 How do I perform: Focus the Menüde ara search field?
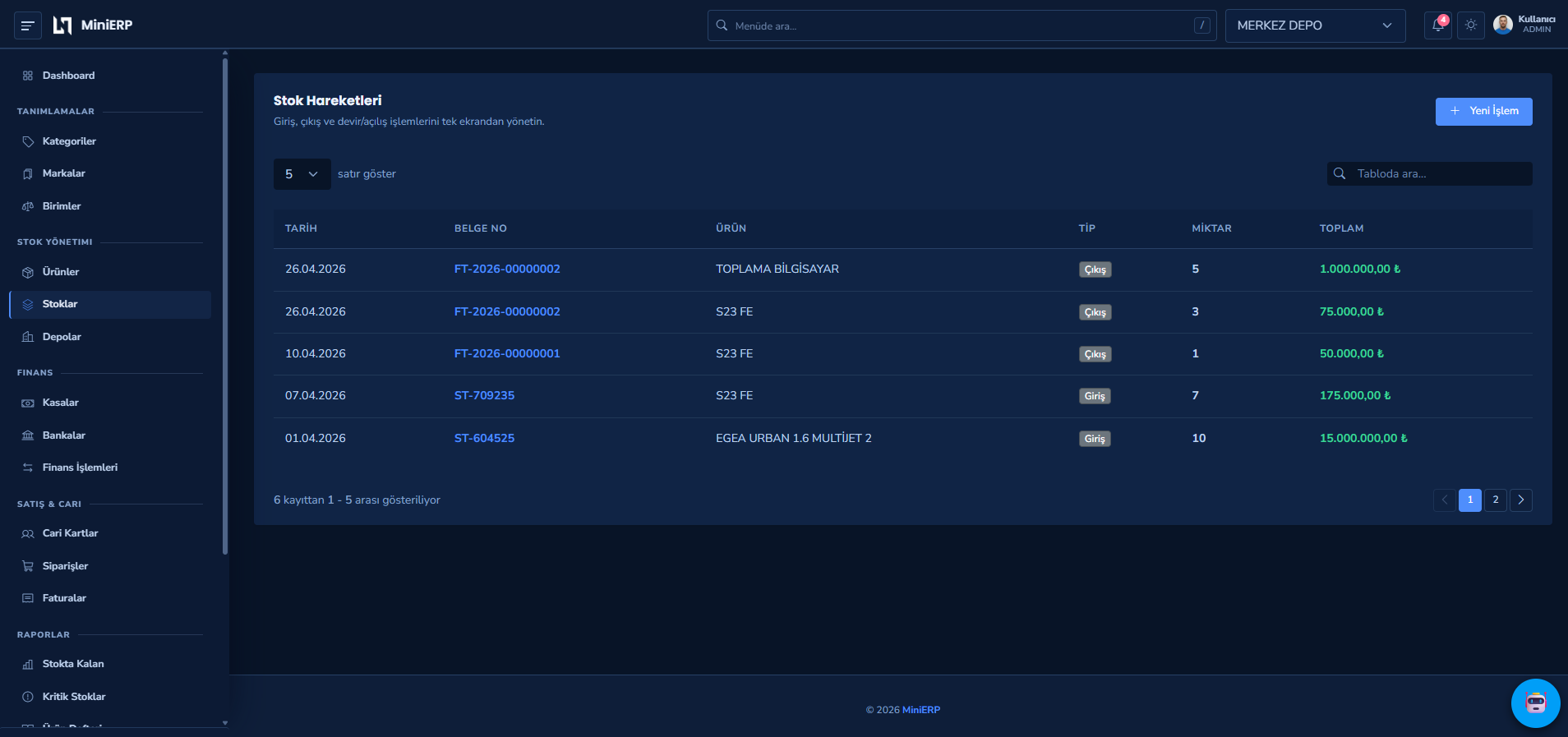tap(962, 25)
